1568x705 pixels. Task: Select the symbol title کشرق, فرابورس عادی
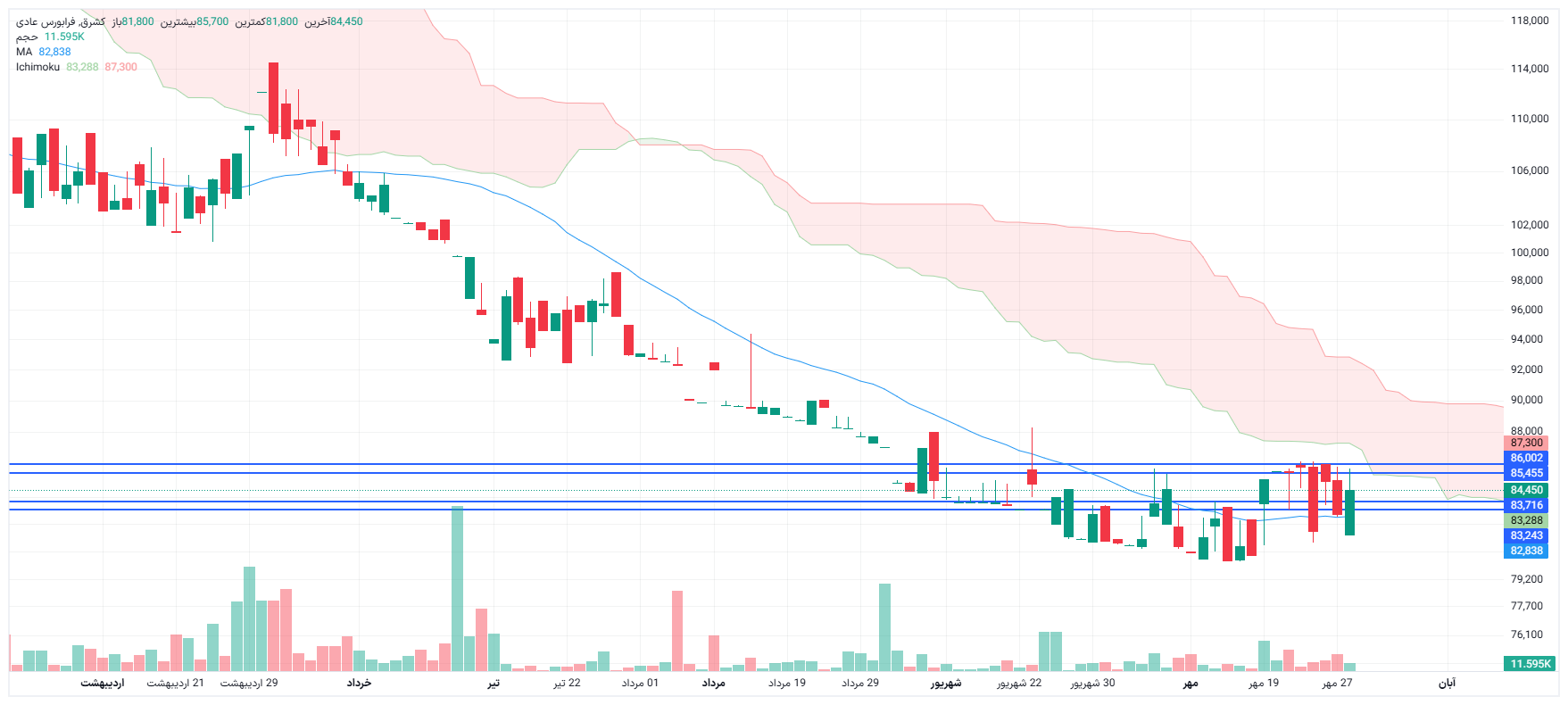pos(60,21)
